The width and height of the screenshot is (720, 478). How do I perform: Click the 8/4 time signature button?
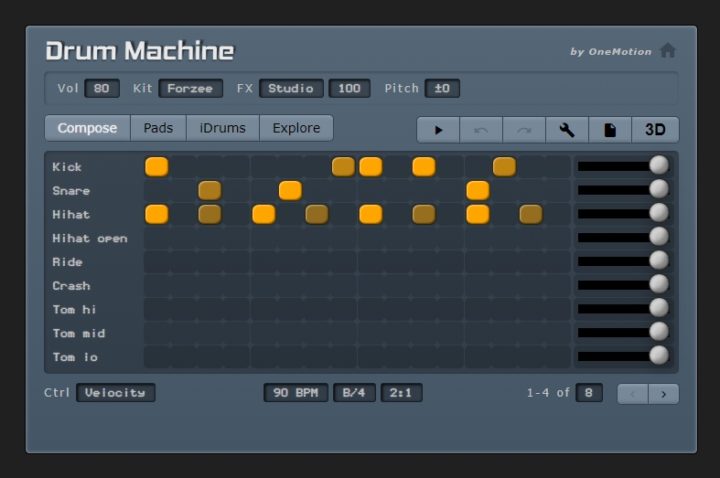354,393
